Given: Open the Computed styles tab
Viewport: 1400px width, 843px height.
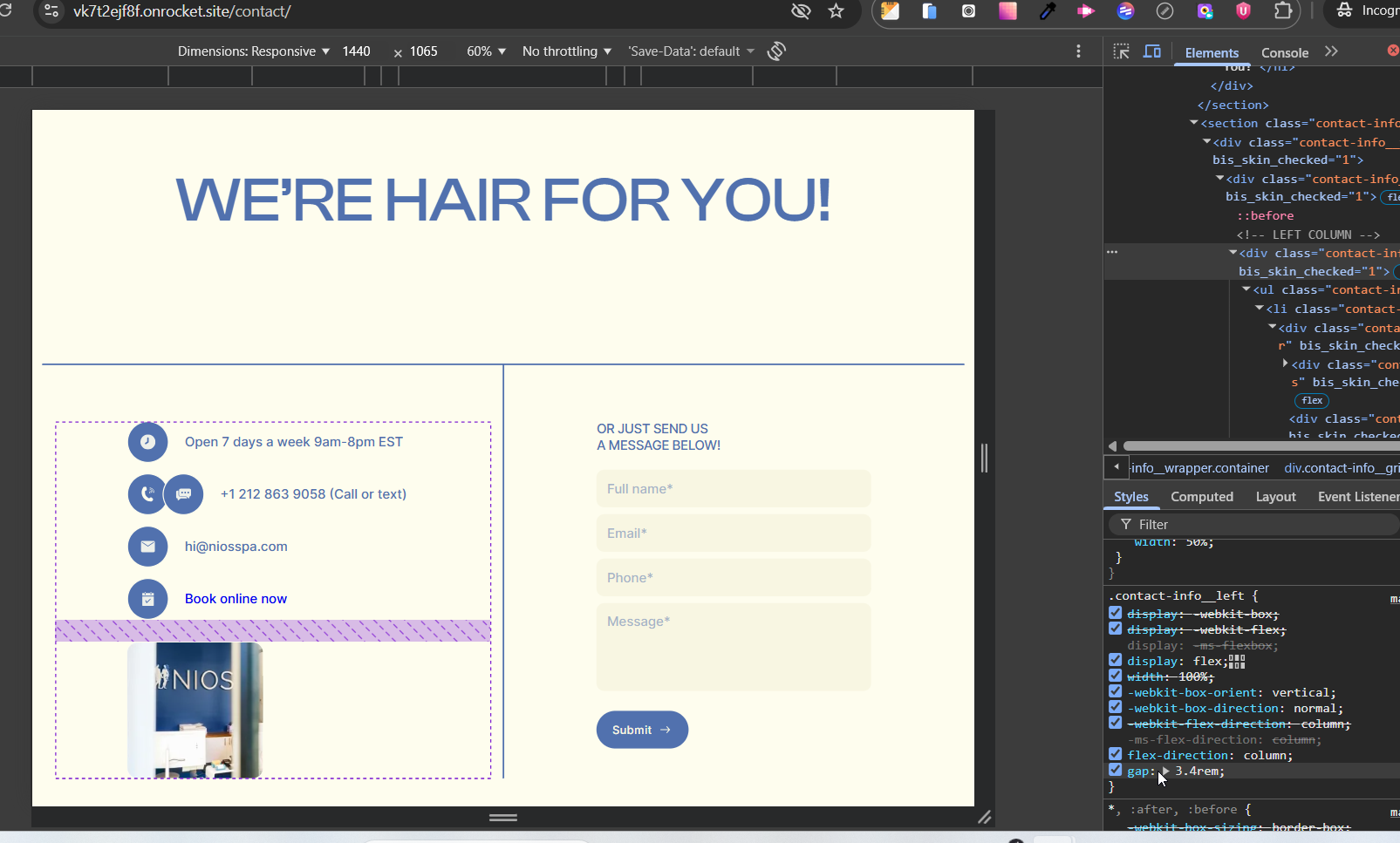Looking at the screenshot, I should pos(1201,497).
